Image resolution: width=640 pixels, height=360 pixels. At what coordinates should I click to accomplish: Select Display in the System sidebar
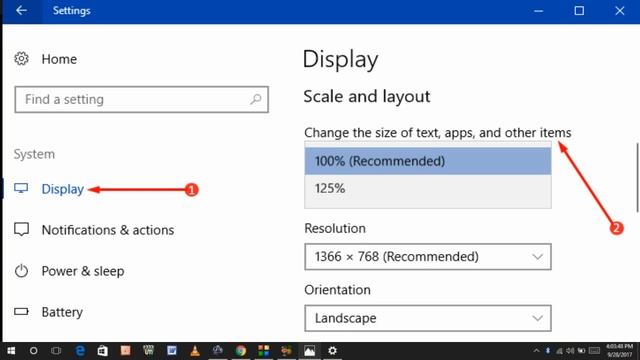(62, 189)
